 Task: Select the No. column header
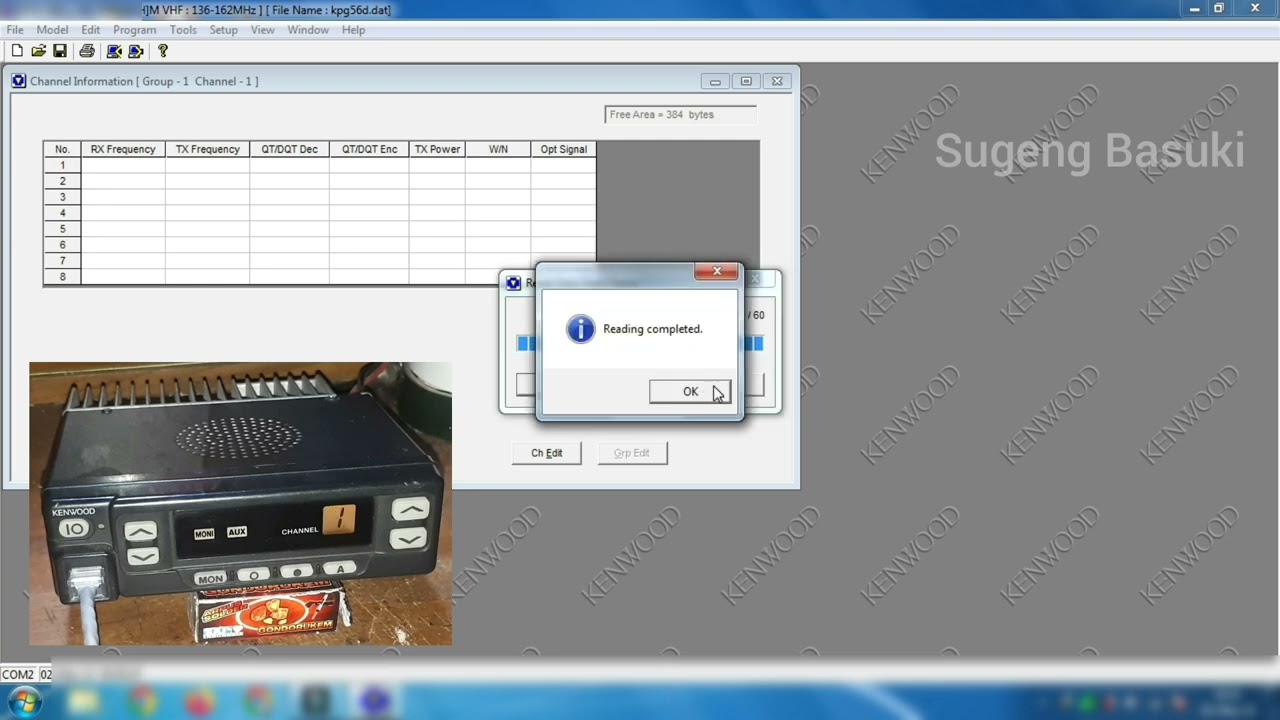pos(62,149)
